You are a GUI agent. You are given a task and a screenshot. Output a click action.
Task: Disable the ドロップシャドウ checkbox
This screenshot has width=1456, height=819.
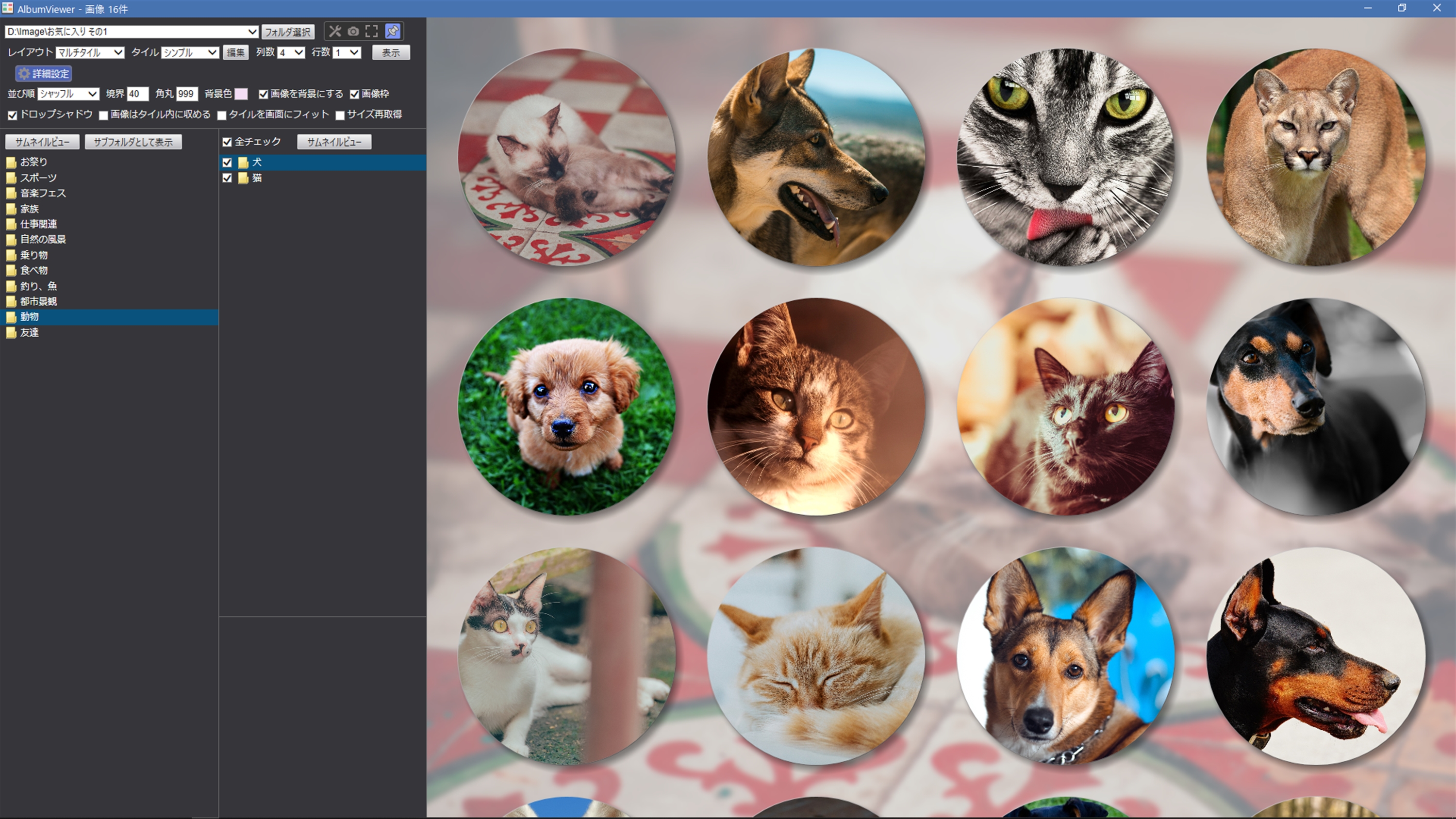pyautogui.click(x=13, y=115)
